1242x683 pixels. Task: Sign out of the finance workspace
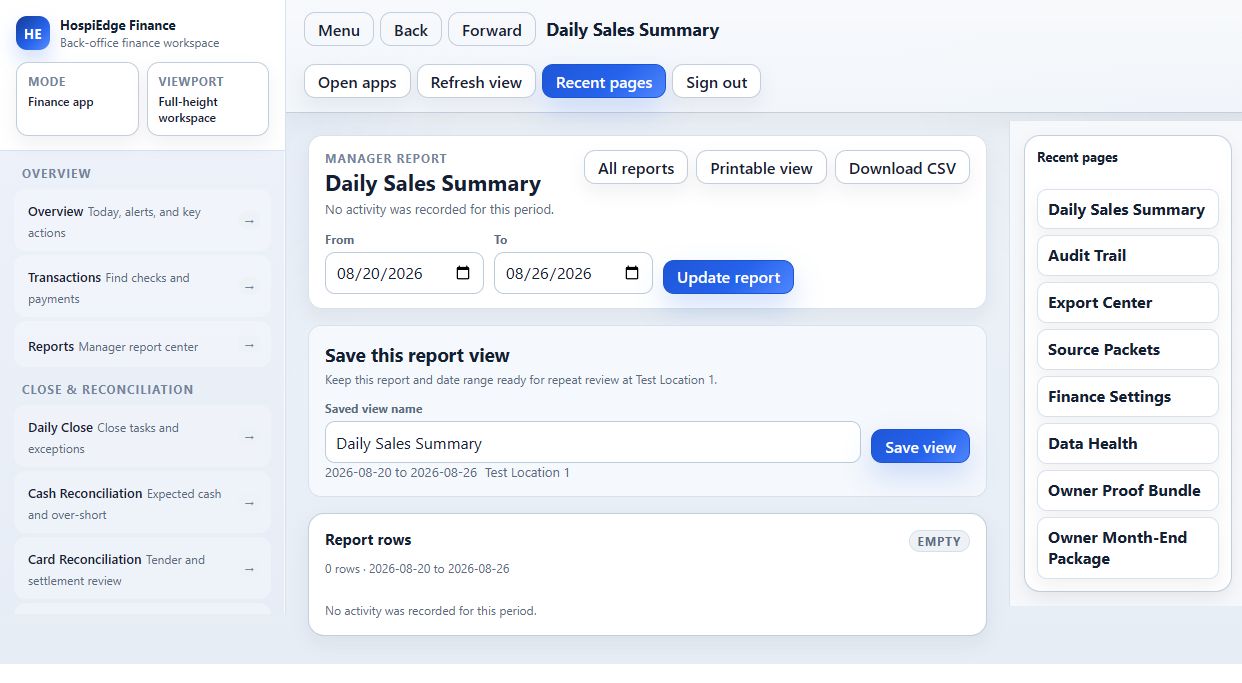[717, 82]
